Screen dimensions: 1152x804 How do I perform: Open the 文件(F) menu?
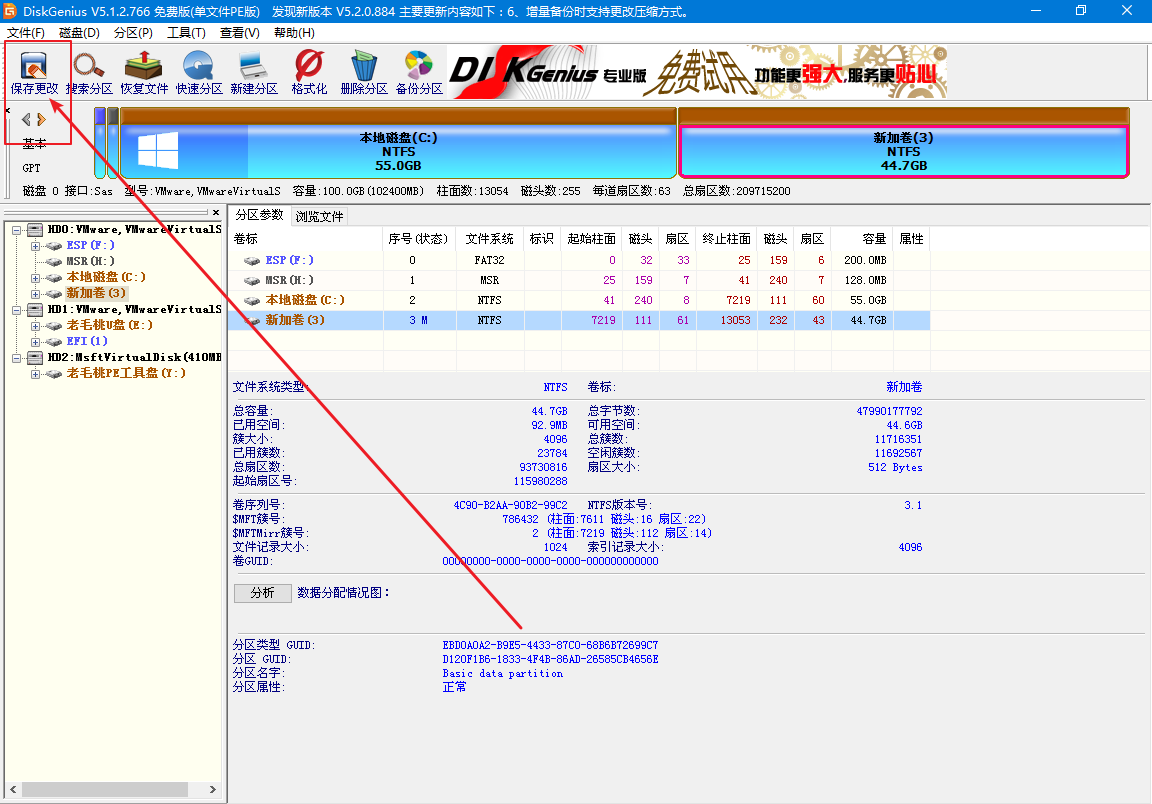pos(26,32)
